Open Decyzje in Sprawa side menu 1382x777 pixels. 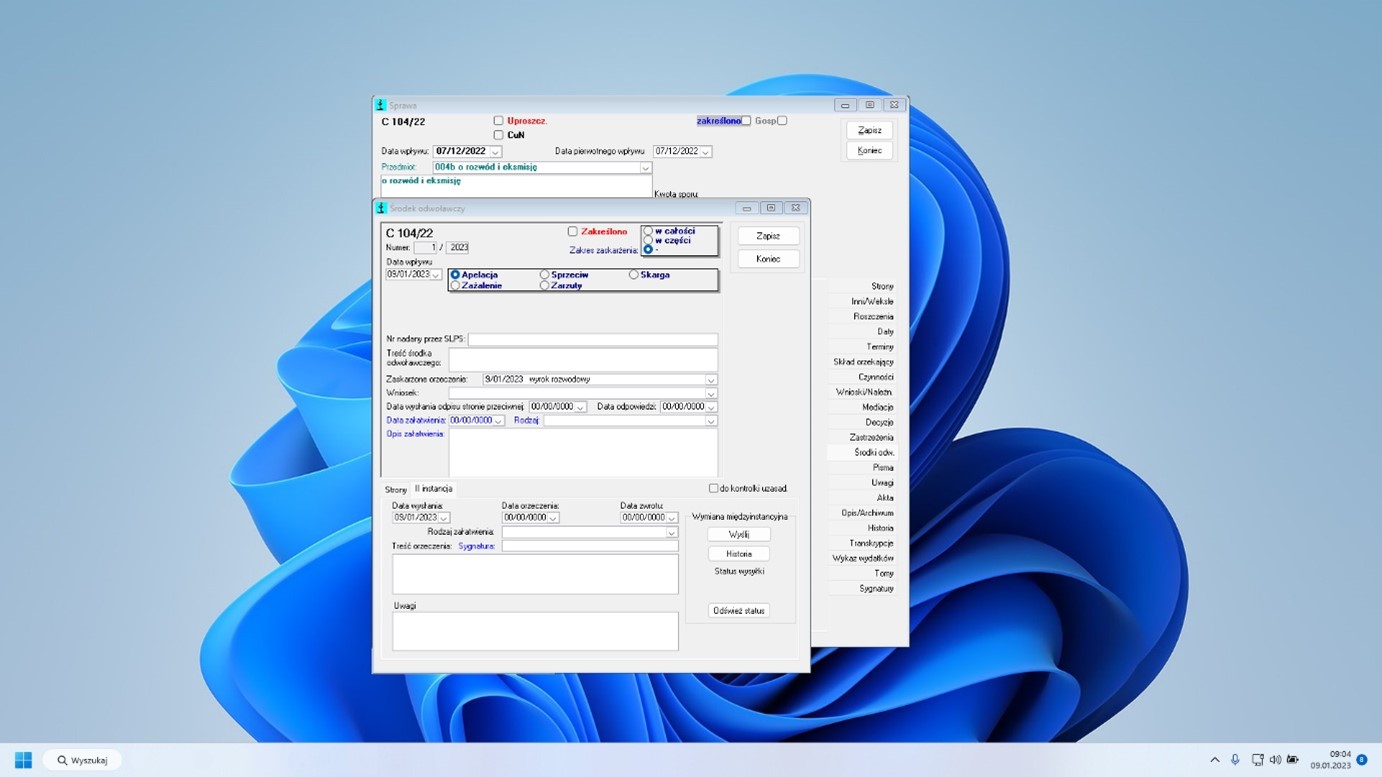coord(879,423)
